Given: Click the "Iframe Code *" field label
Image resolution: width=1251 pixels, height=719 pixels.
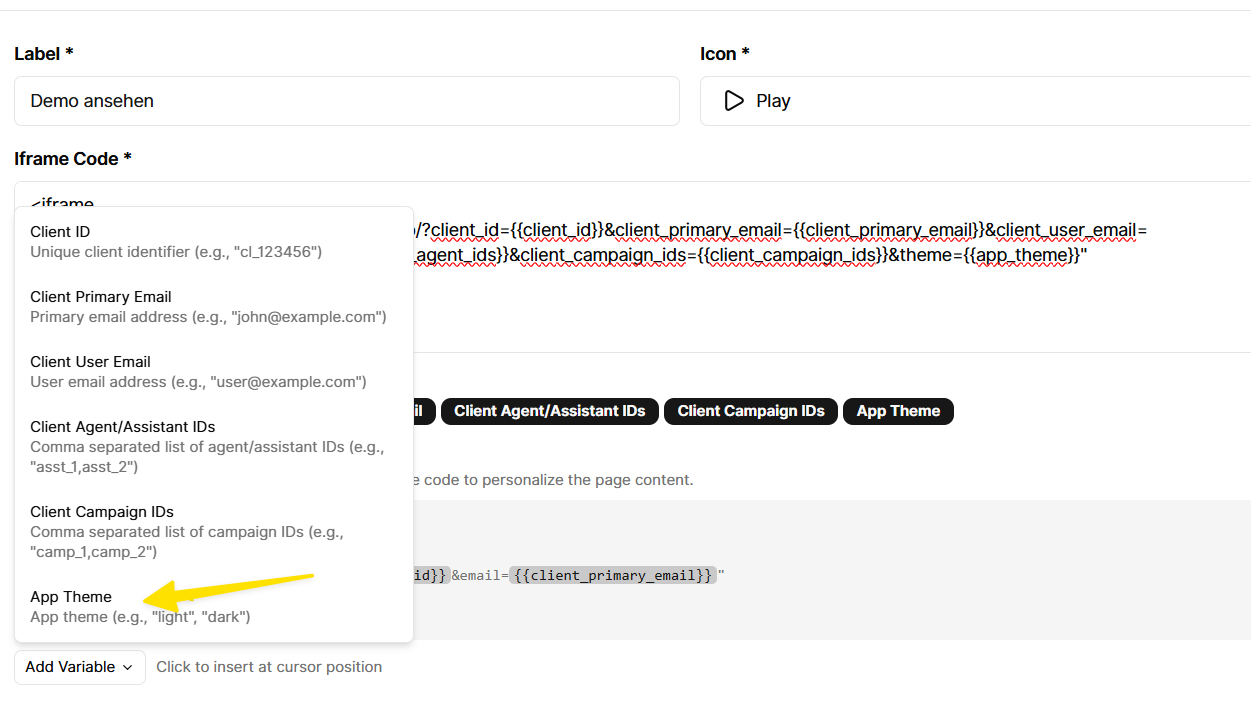Looking at the screenshot, I should click(x=73, y=159).
